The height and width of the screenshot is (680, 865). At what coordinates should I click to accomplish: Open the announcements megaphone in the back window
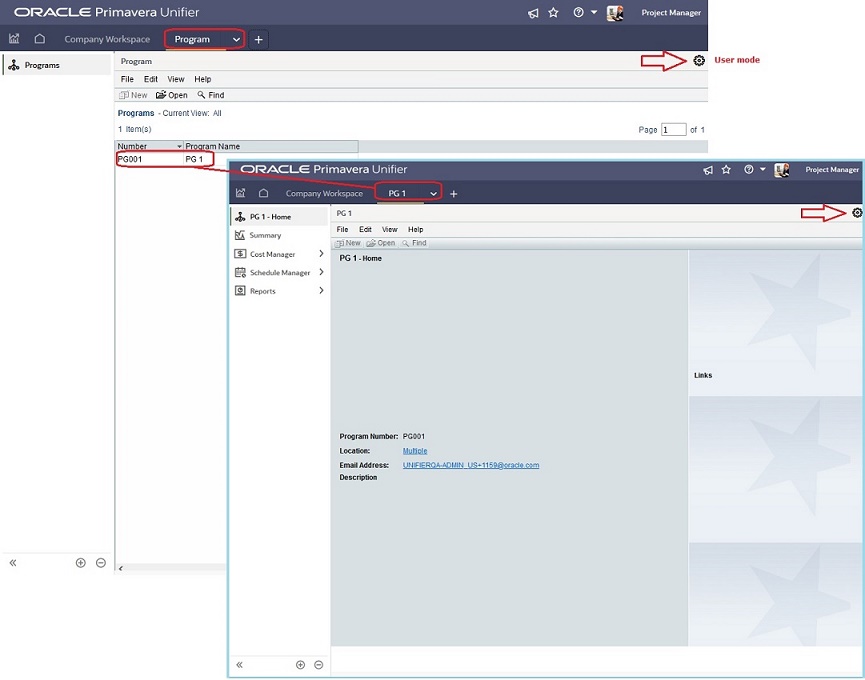click(x=533, y=13)
